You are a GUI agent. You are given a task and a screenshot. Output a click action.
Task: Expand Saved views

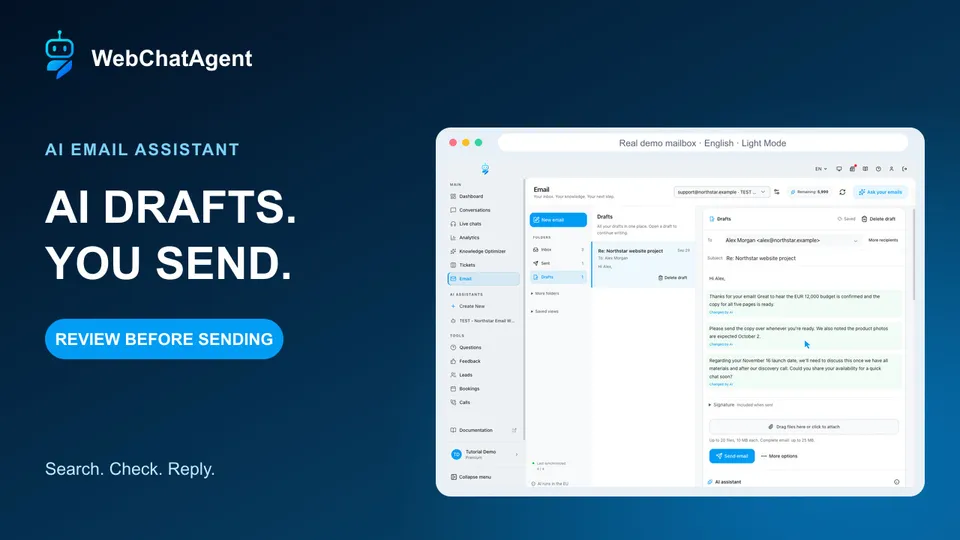coord(545,312)
